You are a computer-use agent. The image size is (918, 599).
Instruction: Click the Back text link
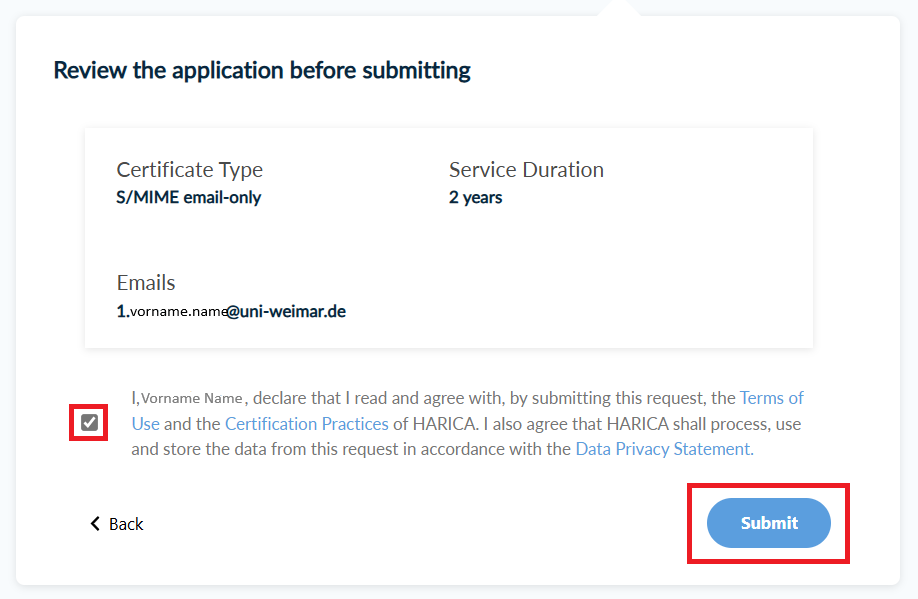click(126, 524)
